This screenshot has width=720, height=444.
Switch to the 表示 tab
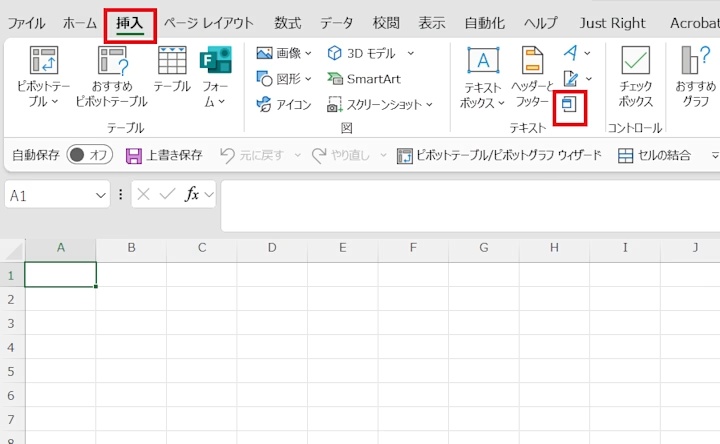(x=432, y=23)
